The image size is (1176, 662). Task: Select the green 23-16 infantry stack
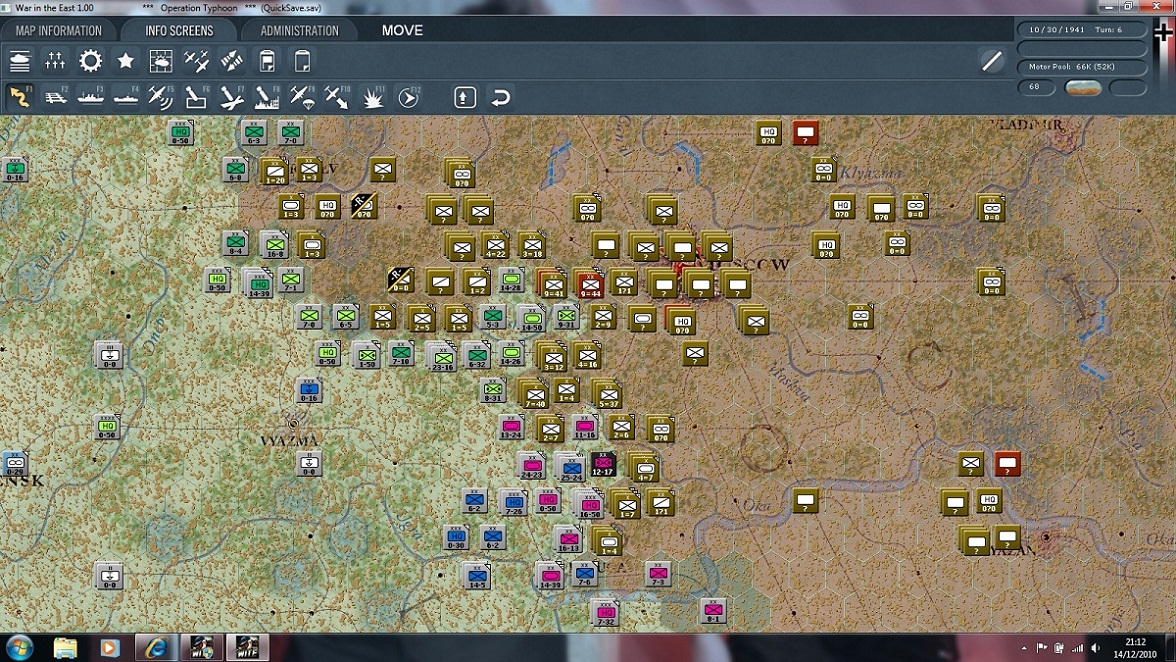click(x=442, y=358)
